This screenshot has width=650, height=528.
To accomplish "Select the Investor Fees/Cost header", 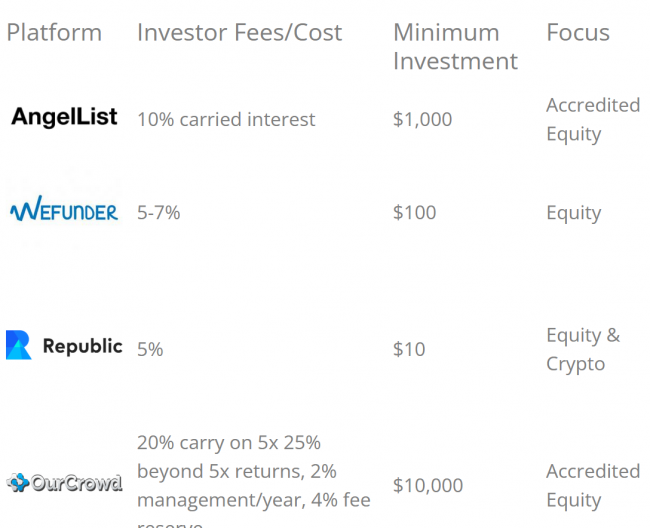I will click(240, 32).
